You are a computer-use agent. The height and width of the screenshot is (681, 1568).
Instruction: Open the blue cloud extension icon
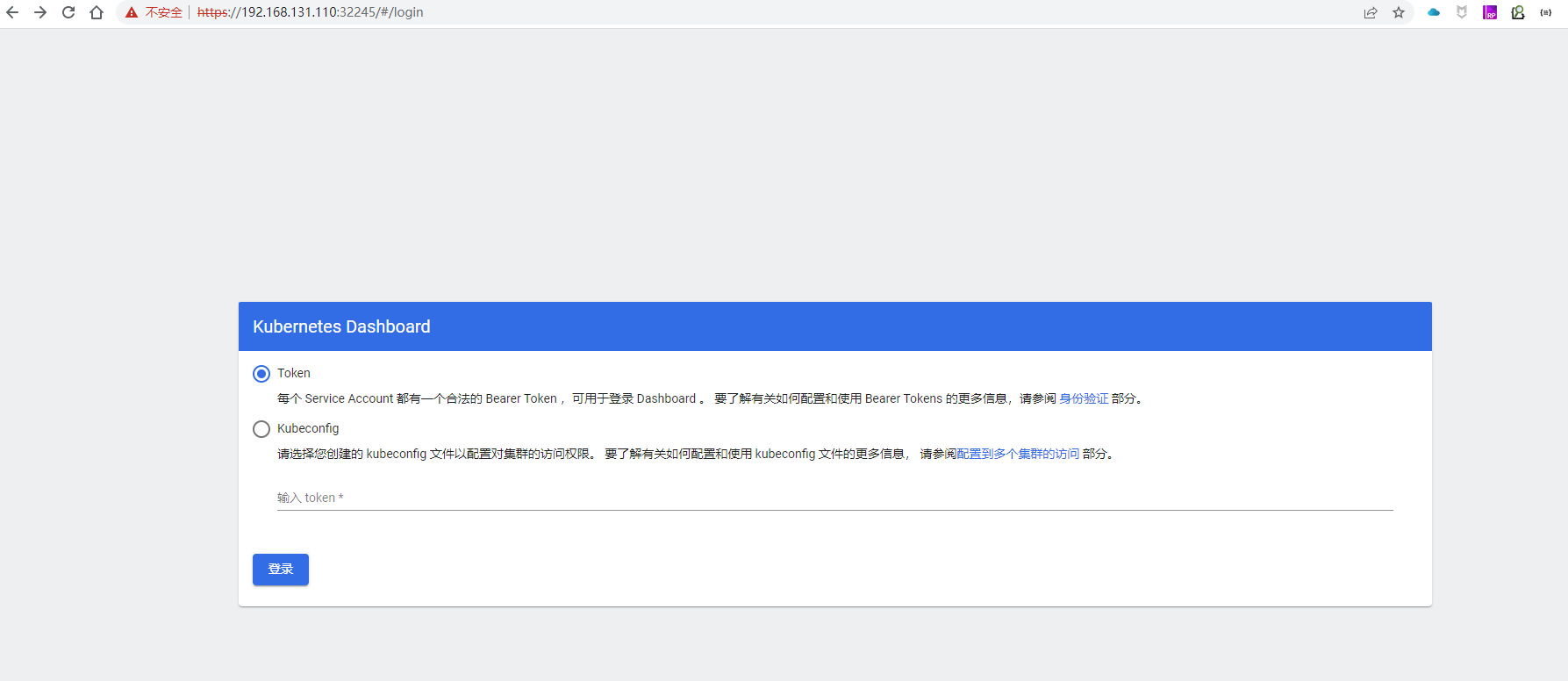1434,12
